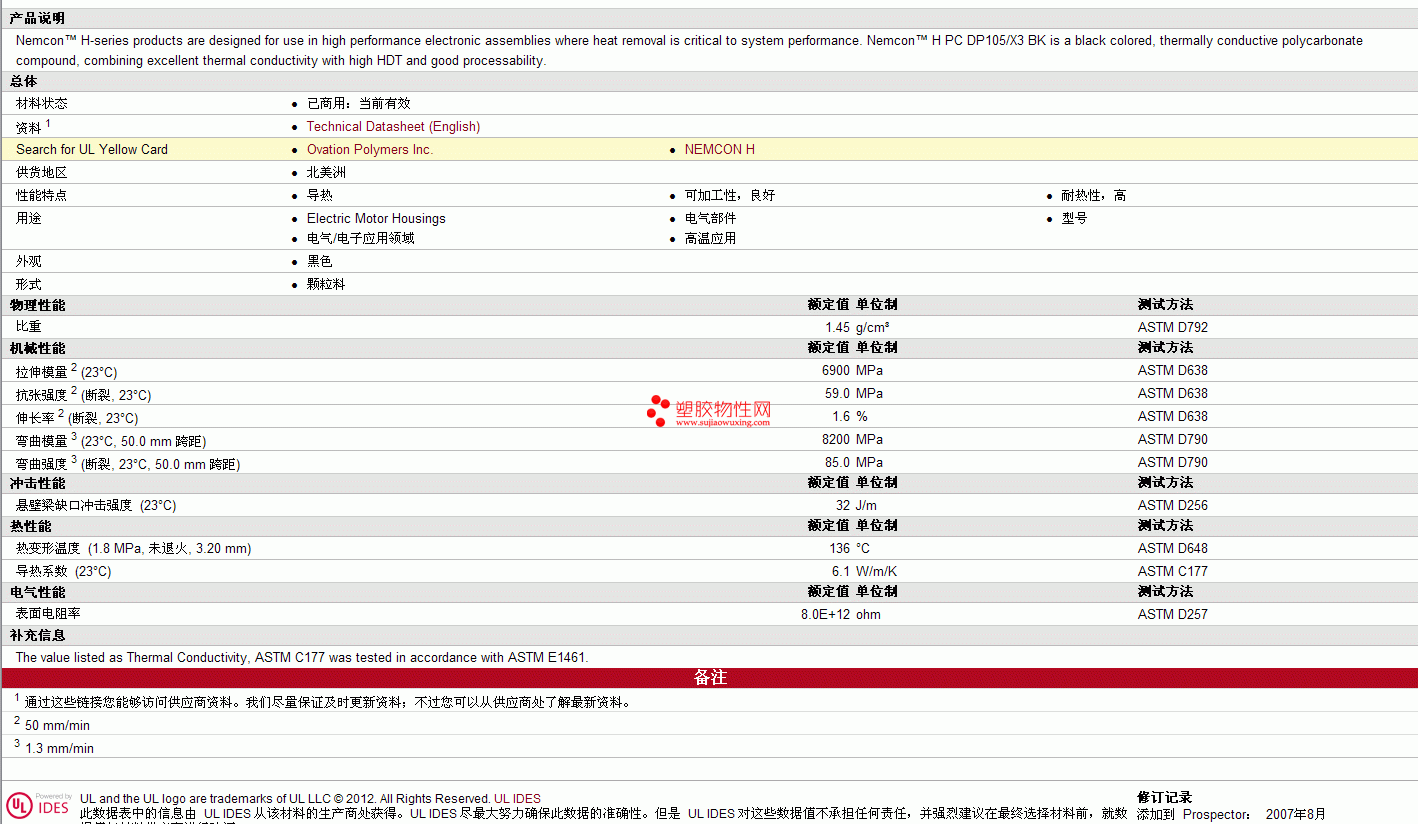Visit the UL IDES link in the copyright line

(517, 799)
